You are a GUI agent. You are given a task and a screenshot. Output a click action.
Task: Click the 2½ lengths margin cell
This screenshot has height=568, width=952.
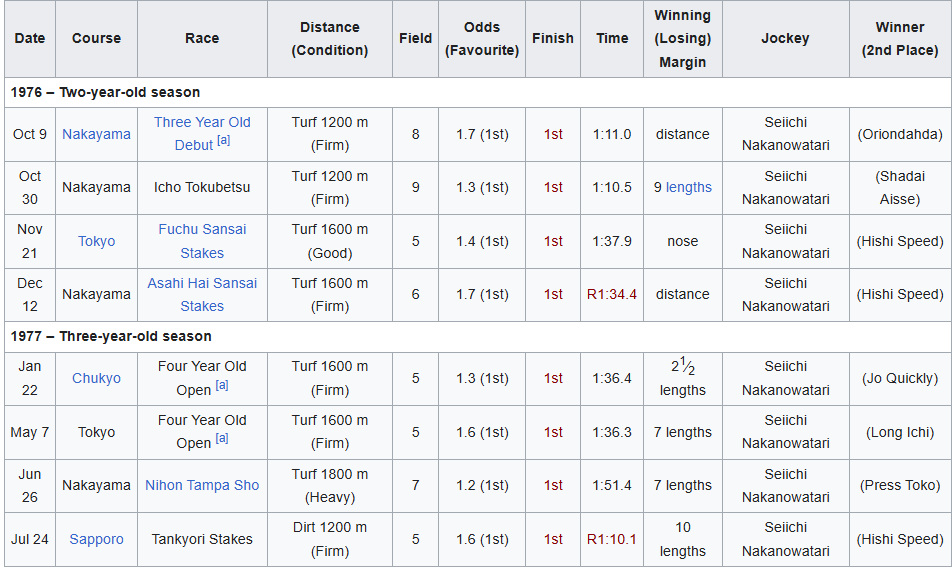(x=682, y=379)
